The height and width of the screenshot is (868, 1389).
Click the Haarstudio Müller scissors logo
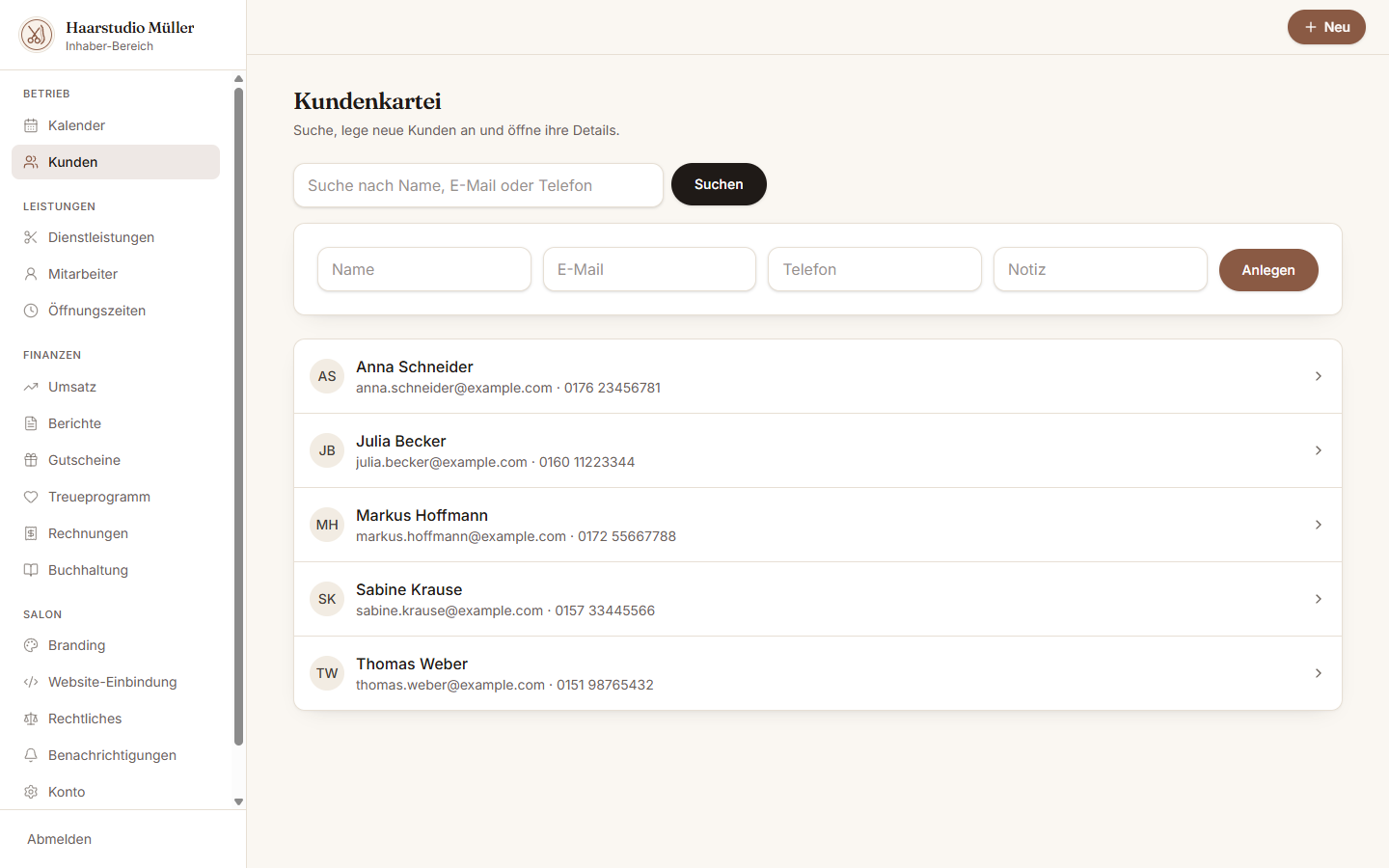point(37,36)
